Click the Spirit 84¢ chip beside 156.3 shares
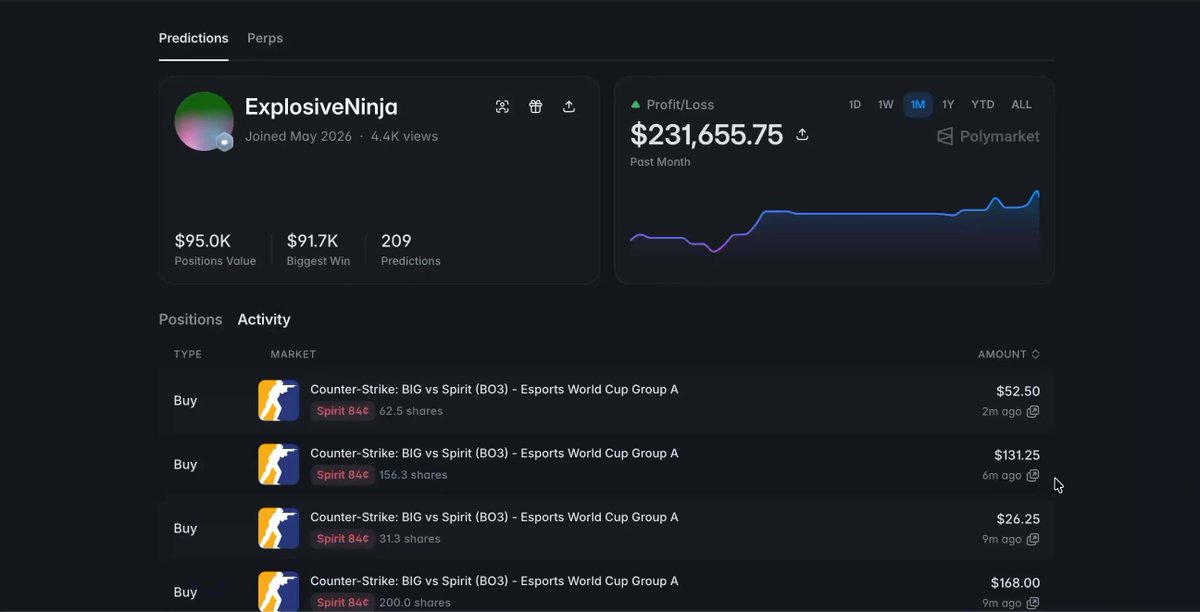1200x612 pixels. (343, 475)
